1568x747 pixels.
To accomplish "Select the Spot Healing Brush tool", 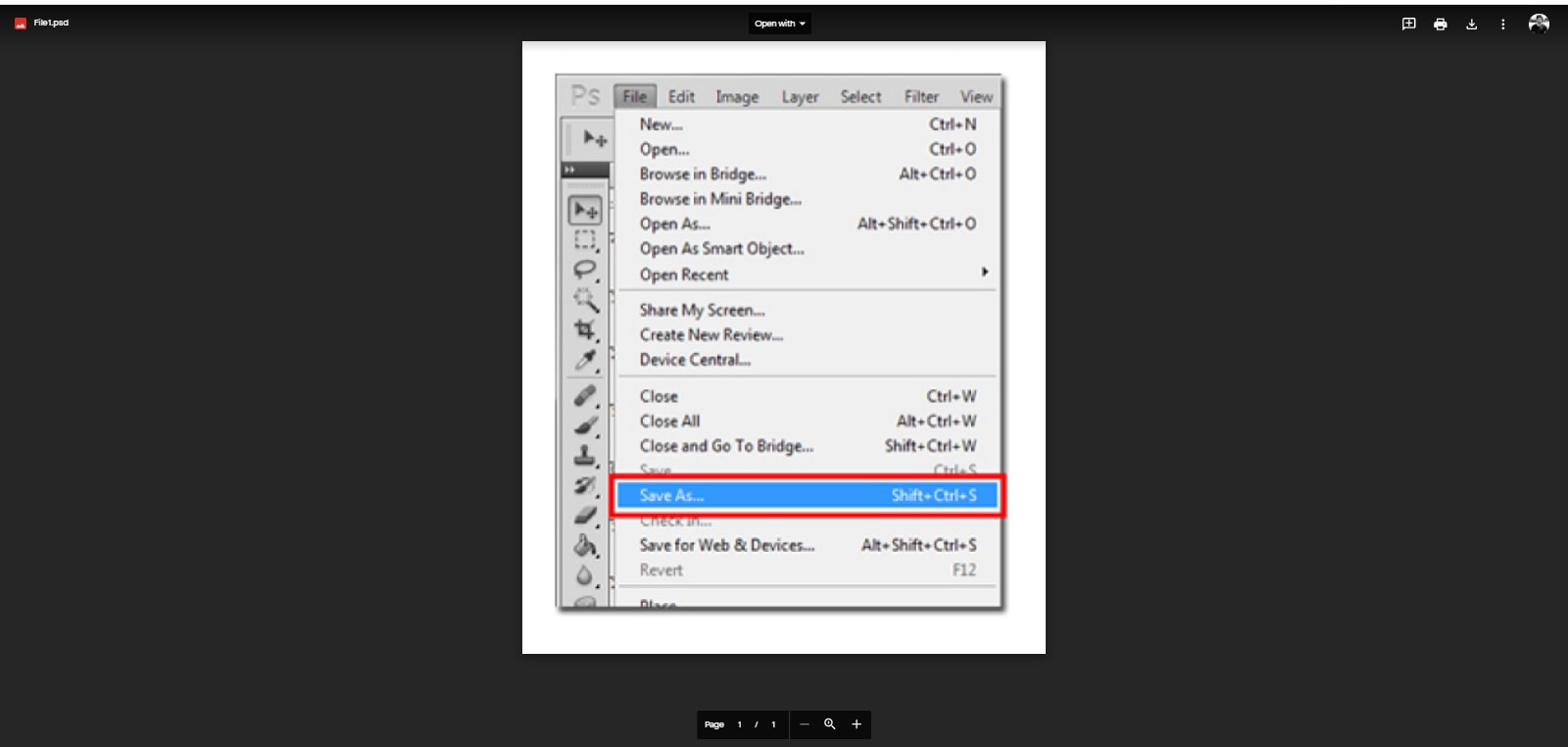I will 585,396.
